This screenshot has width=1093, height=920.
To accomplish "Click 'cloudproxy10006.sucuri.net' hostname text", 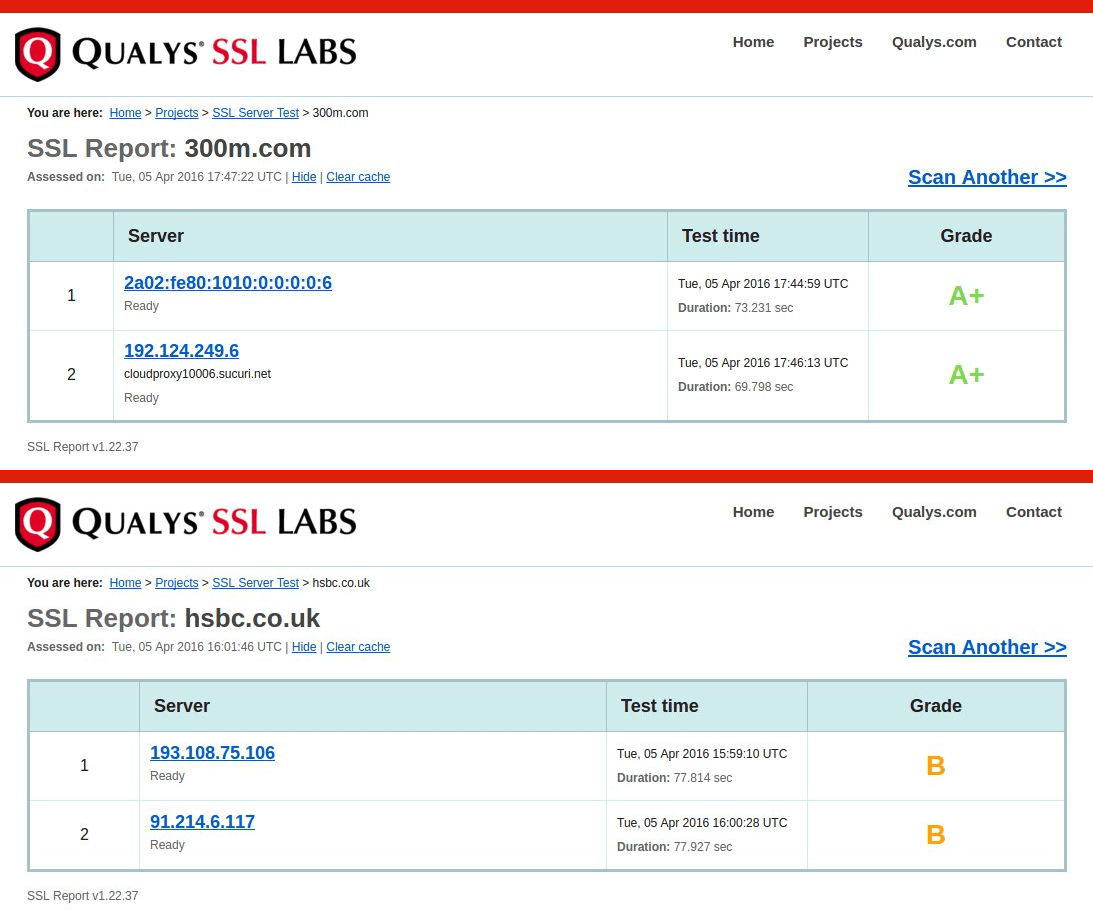I will 197,374.
